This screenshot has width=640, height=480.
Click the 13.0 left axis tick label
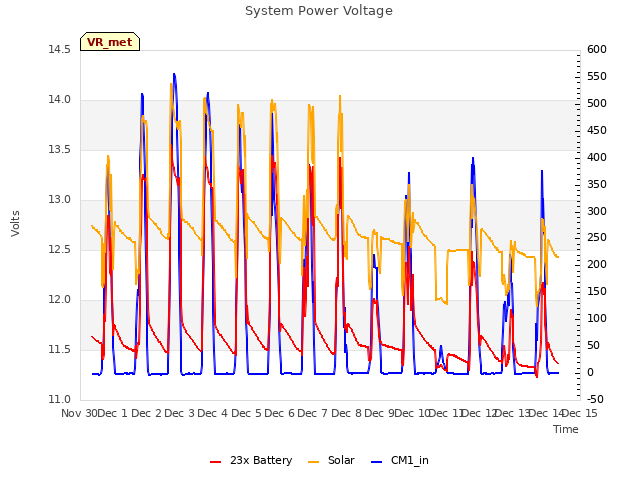click(59, 200)
